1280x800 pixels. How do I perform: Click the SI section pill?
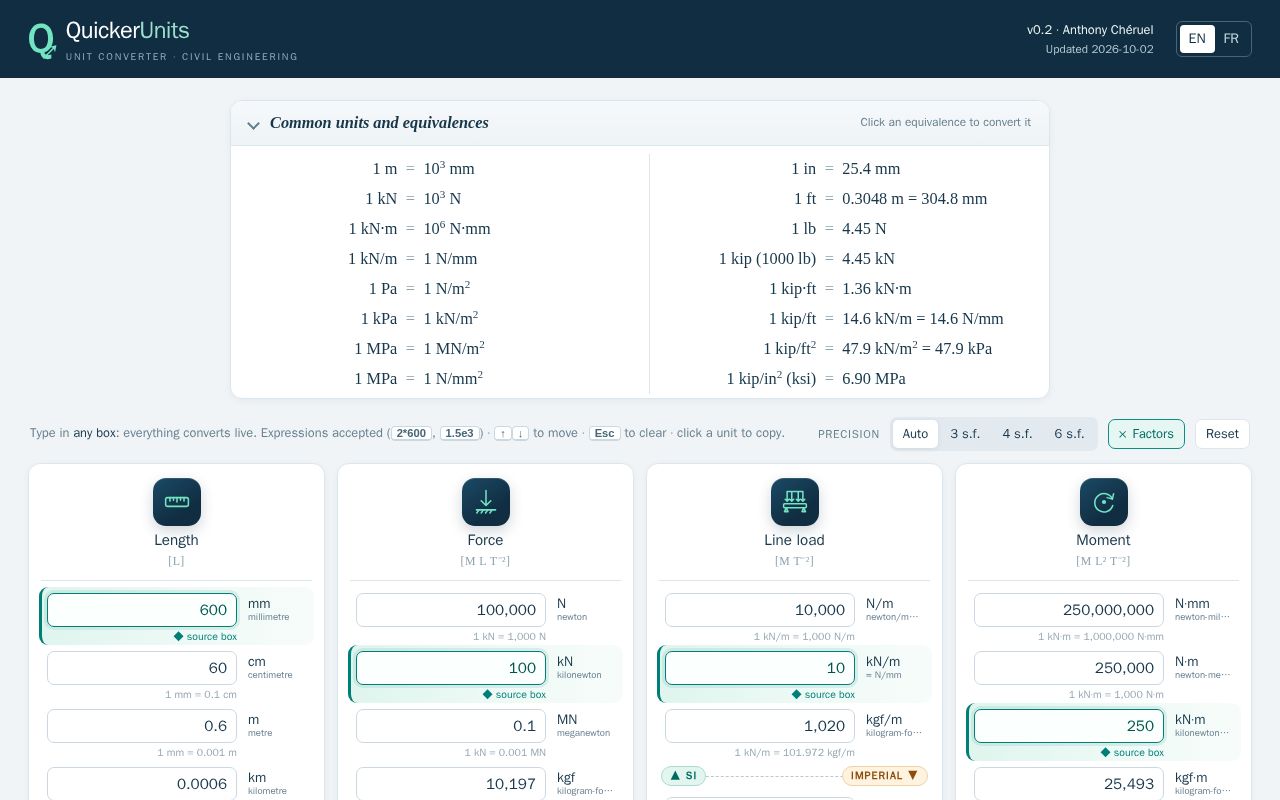point(683,776)
